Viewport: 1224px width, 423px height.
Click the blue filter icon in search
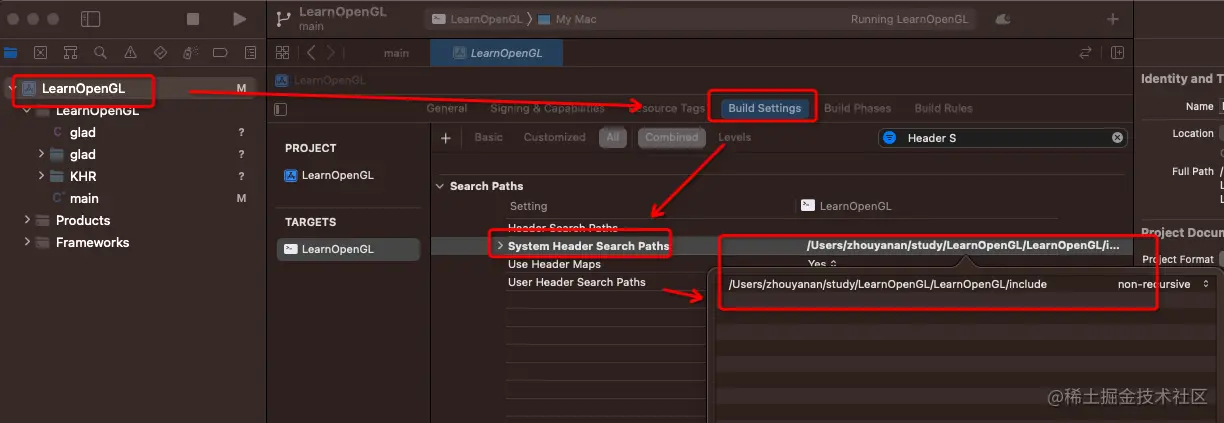[x=889, y=138]
